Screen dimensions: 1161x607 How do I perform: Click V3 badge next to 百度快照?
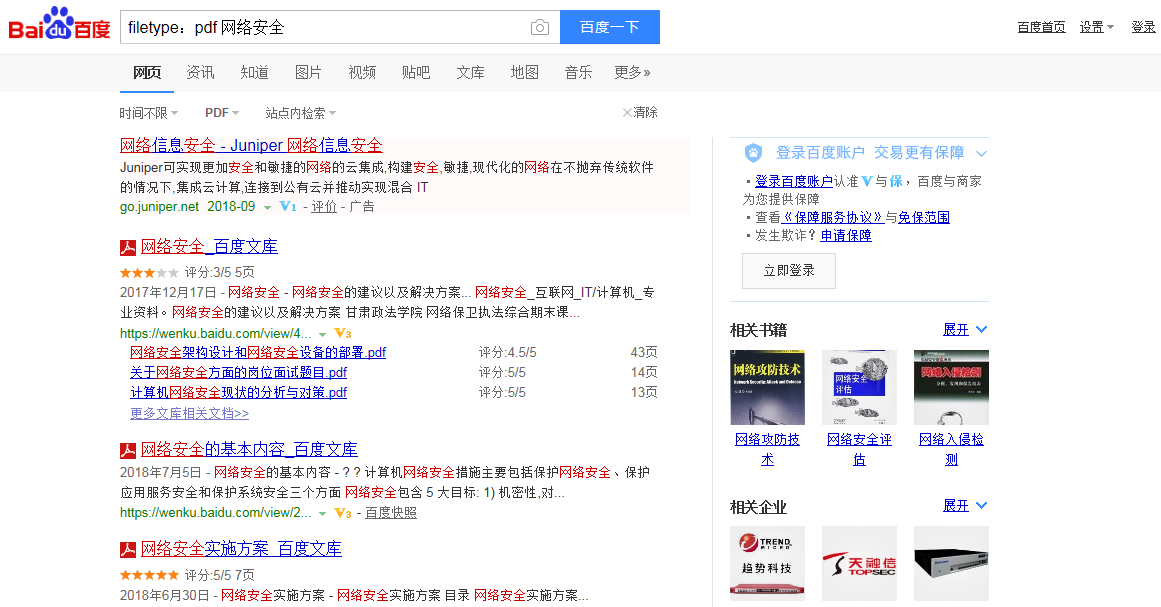click(343, 512)
